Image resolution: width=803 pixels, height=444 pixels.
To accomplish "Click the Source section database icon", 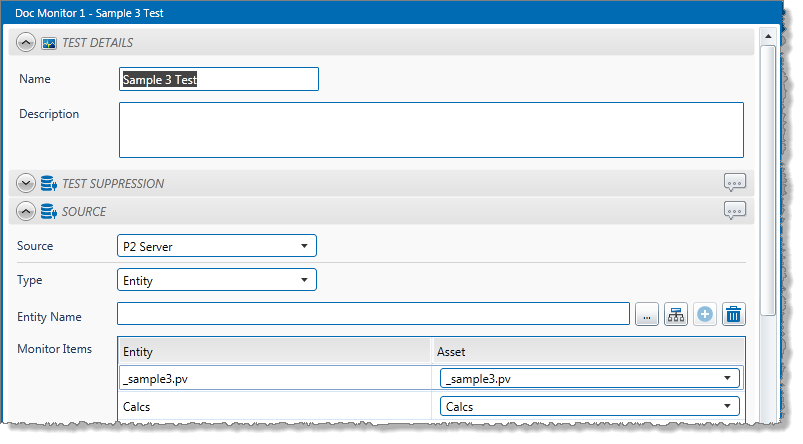I will point(49,211).
